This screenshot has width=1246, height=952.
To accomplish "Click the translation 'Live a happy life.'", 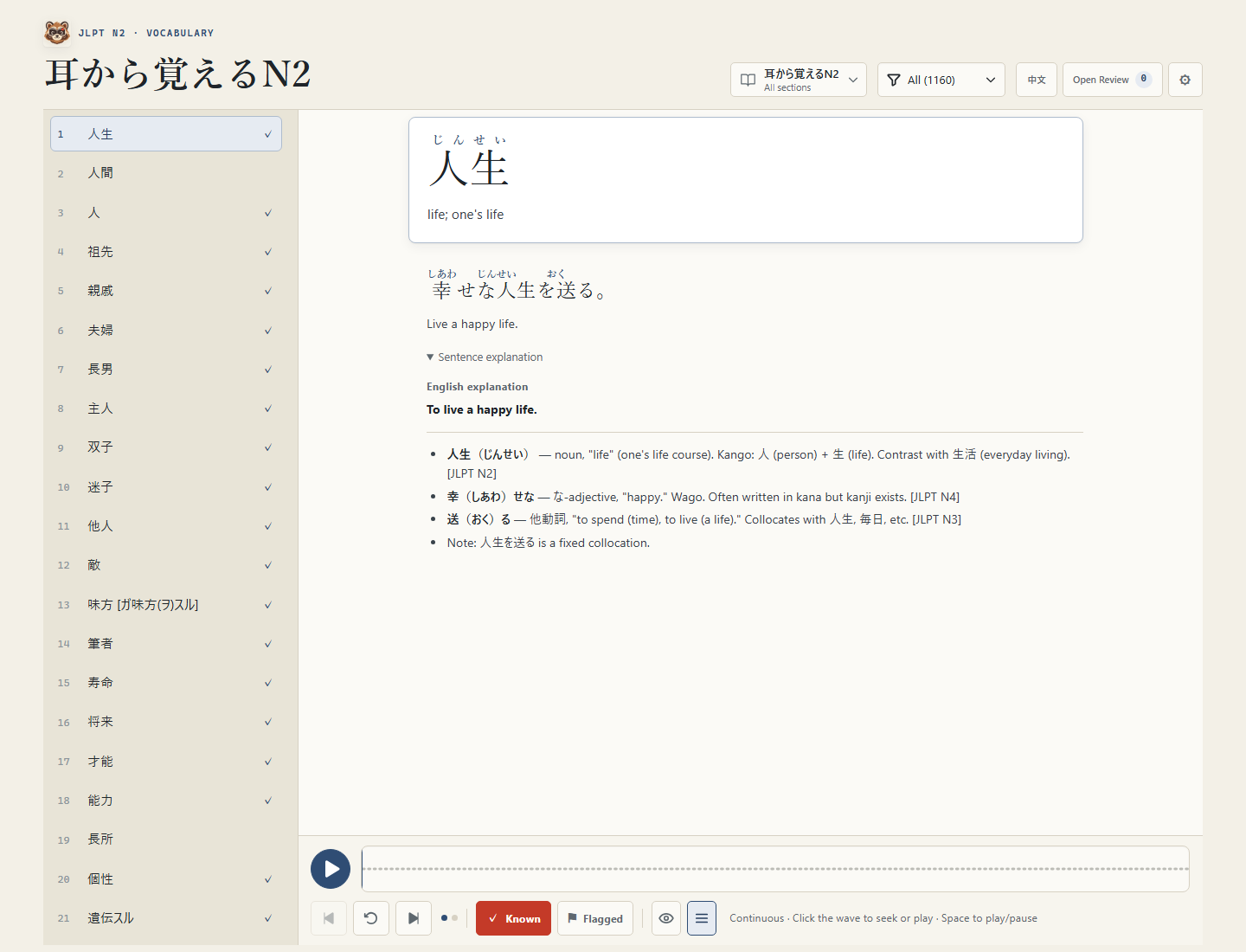I will (472, 324).
